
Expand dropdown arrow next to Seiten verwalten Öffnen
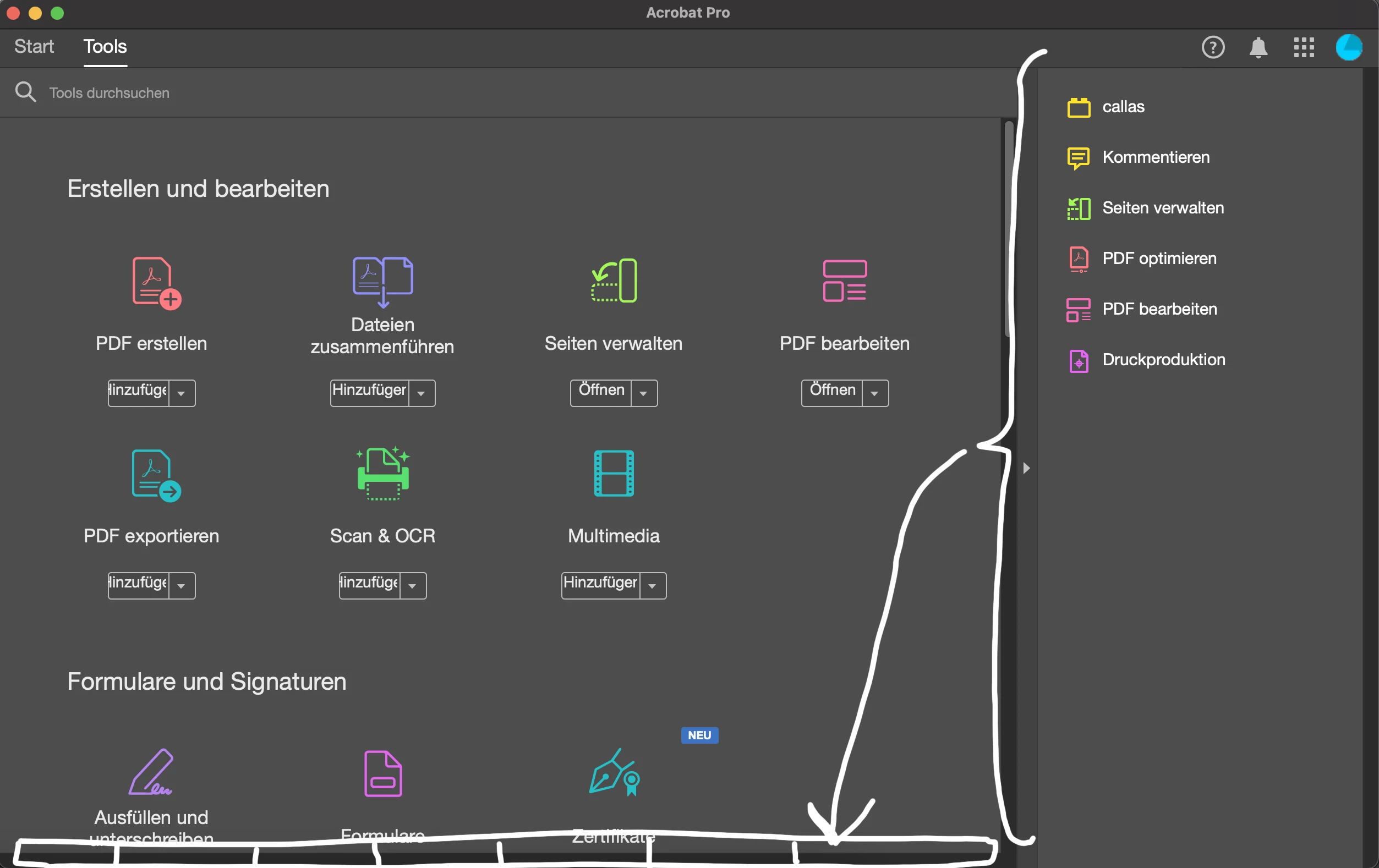pos(644,393)
